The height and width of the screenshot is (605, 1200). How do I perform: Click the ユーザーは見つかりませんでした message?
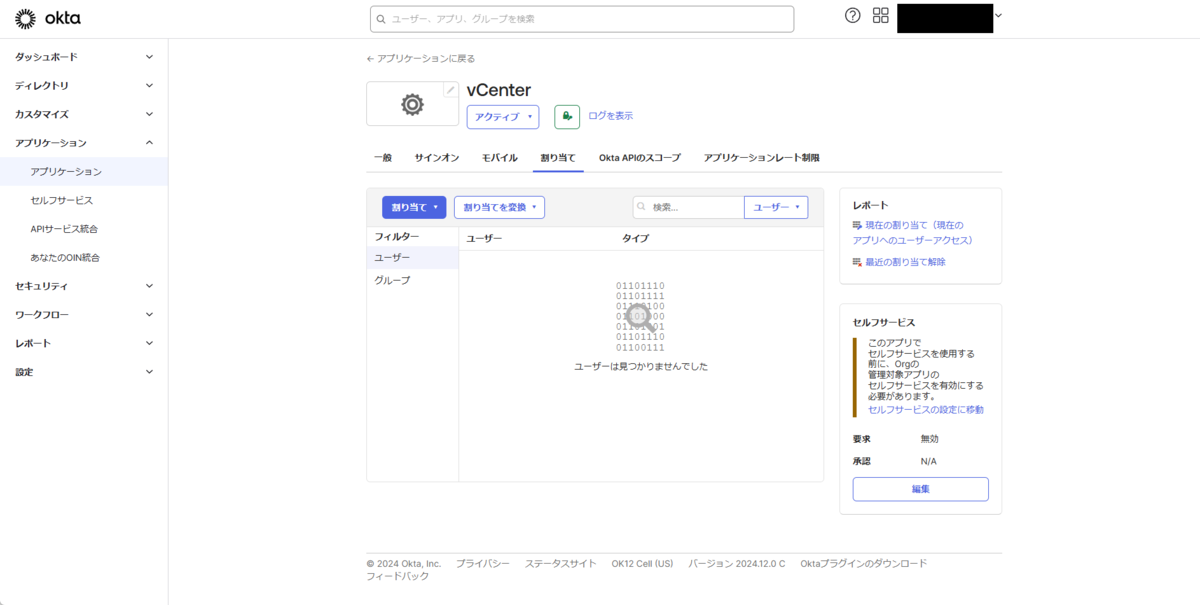(641, 367)
